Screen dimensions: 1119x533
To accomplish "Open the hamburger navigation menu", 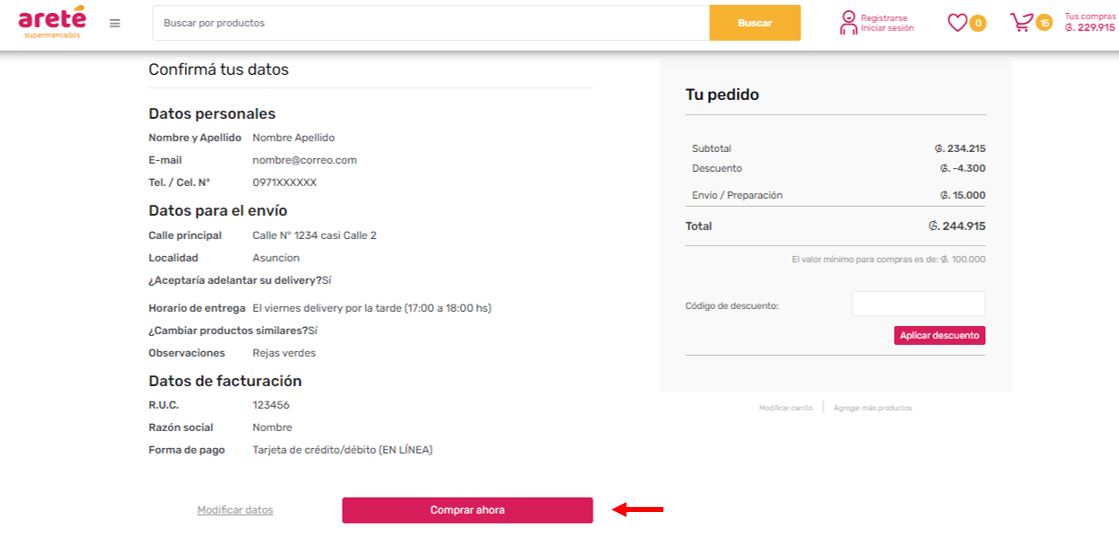I will (115, 23).
